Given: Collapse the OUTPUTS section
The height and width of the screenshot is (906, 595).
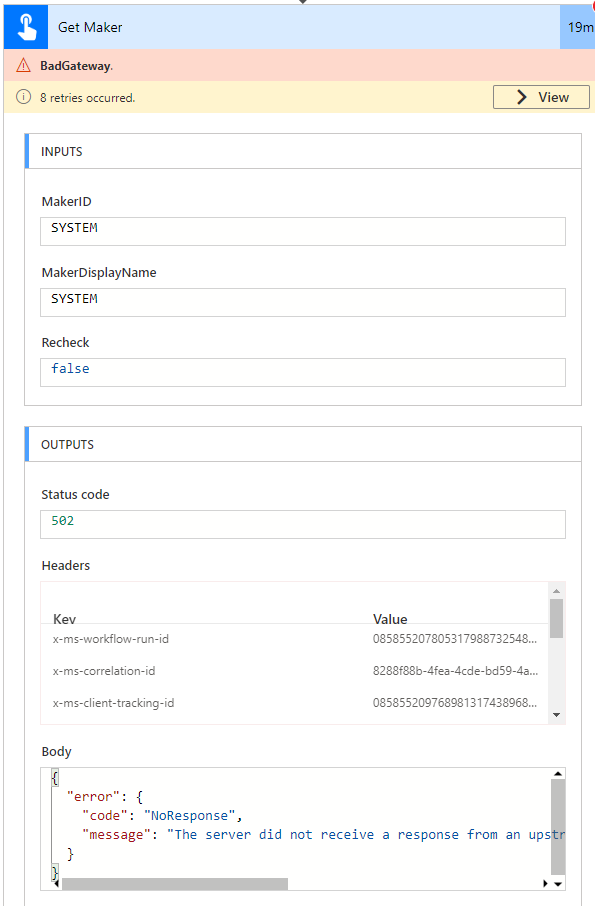Looking at the screenshot, I should click(300, 444).
